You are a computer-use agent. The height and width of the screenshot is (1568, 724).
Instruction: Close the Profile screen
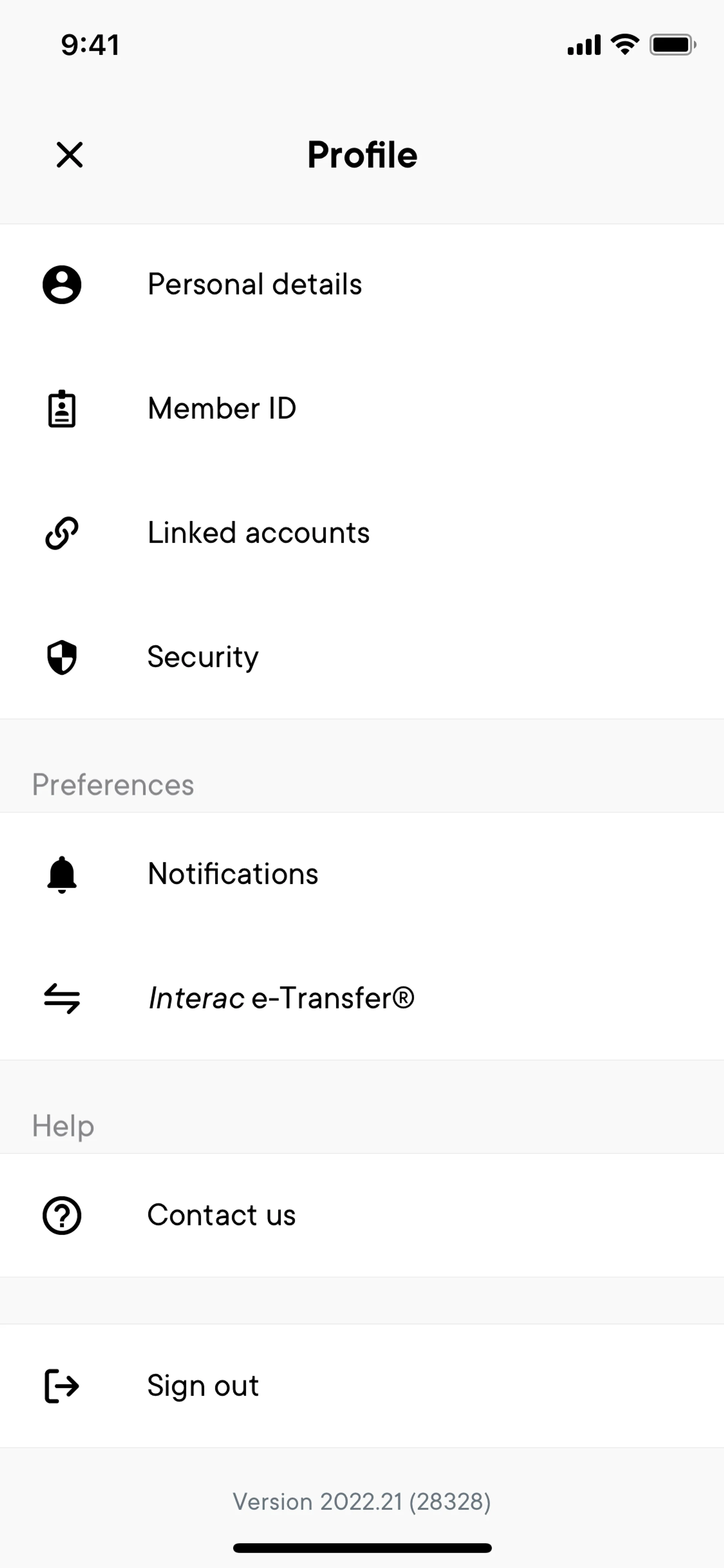pos(69,155)
